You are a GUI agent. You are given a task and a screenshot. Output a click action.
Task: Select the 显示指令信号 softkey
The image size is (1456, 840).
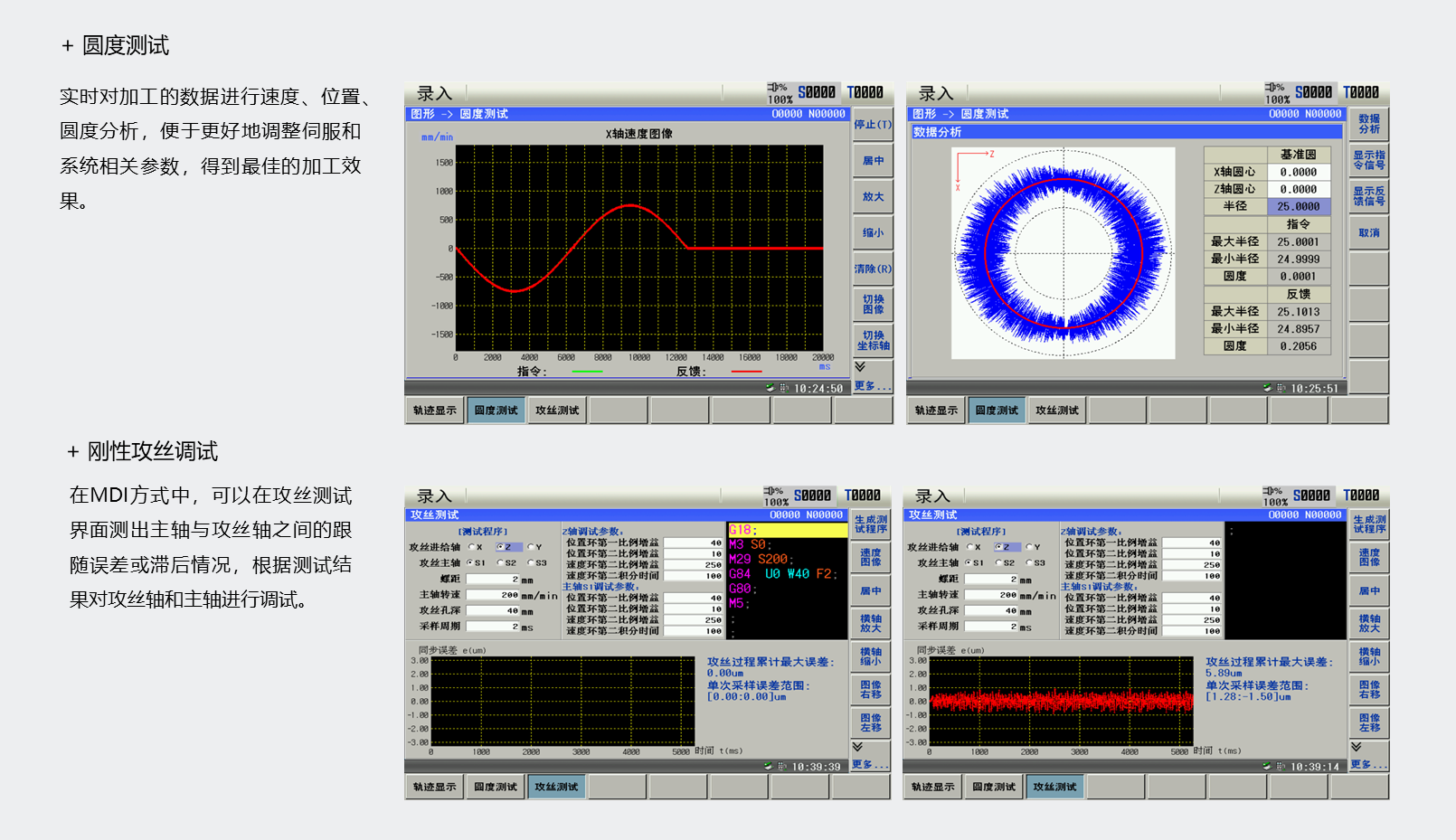1368,160
